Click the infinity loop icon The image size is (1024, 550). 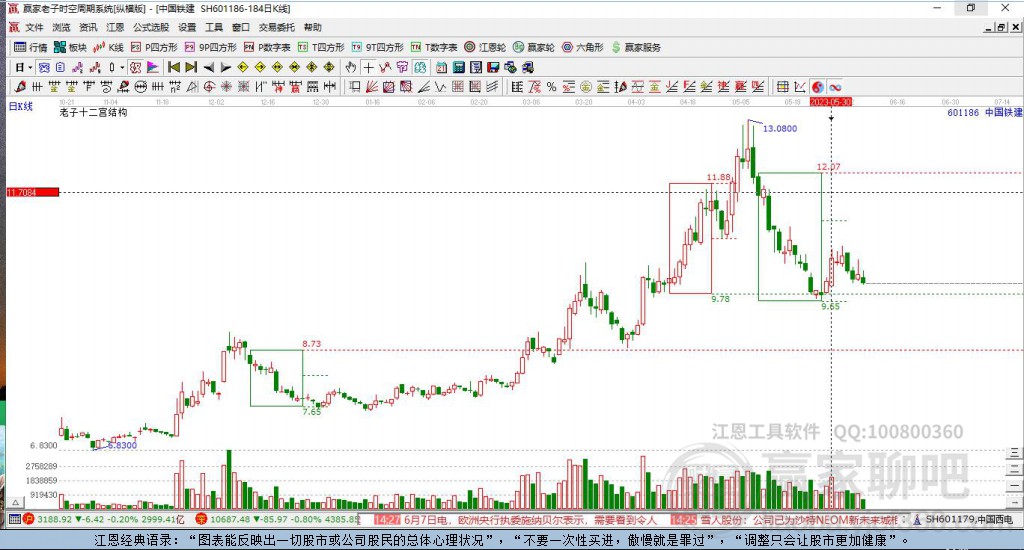point(835,87)
